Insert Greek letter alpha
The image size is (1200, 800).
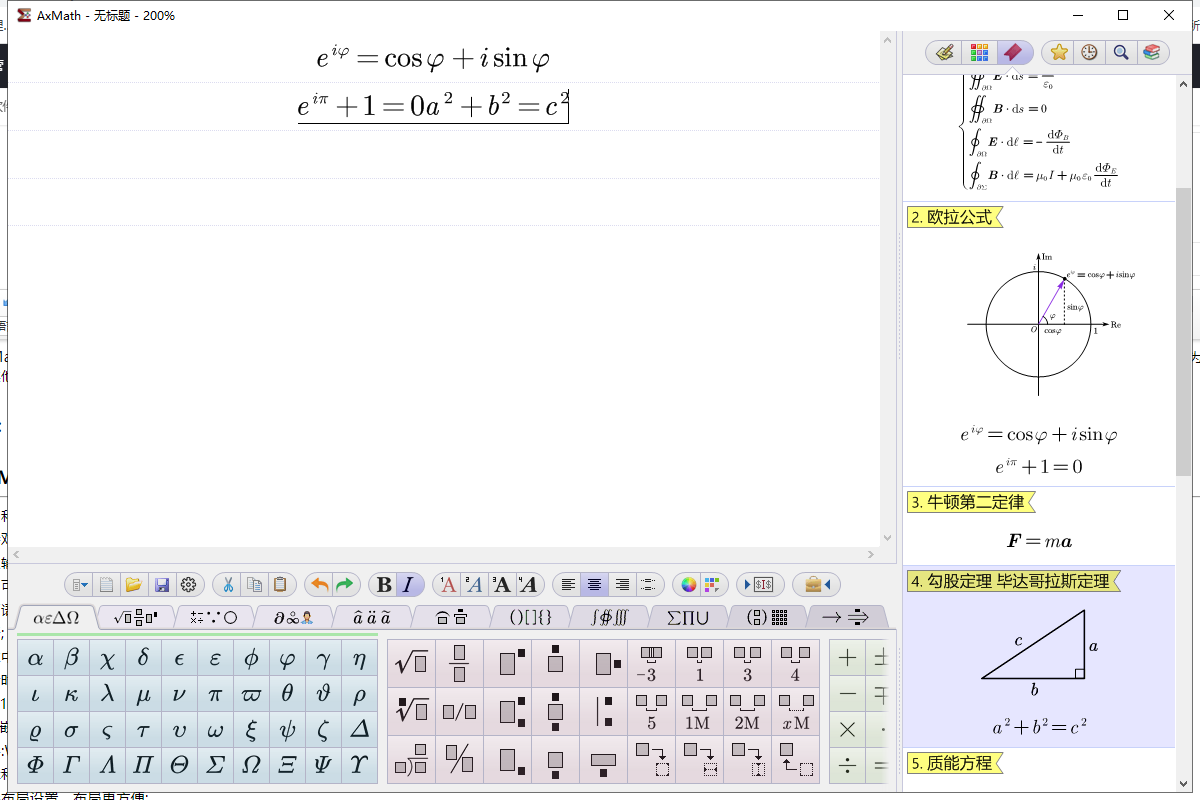coord(36,660)
